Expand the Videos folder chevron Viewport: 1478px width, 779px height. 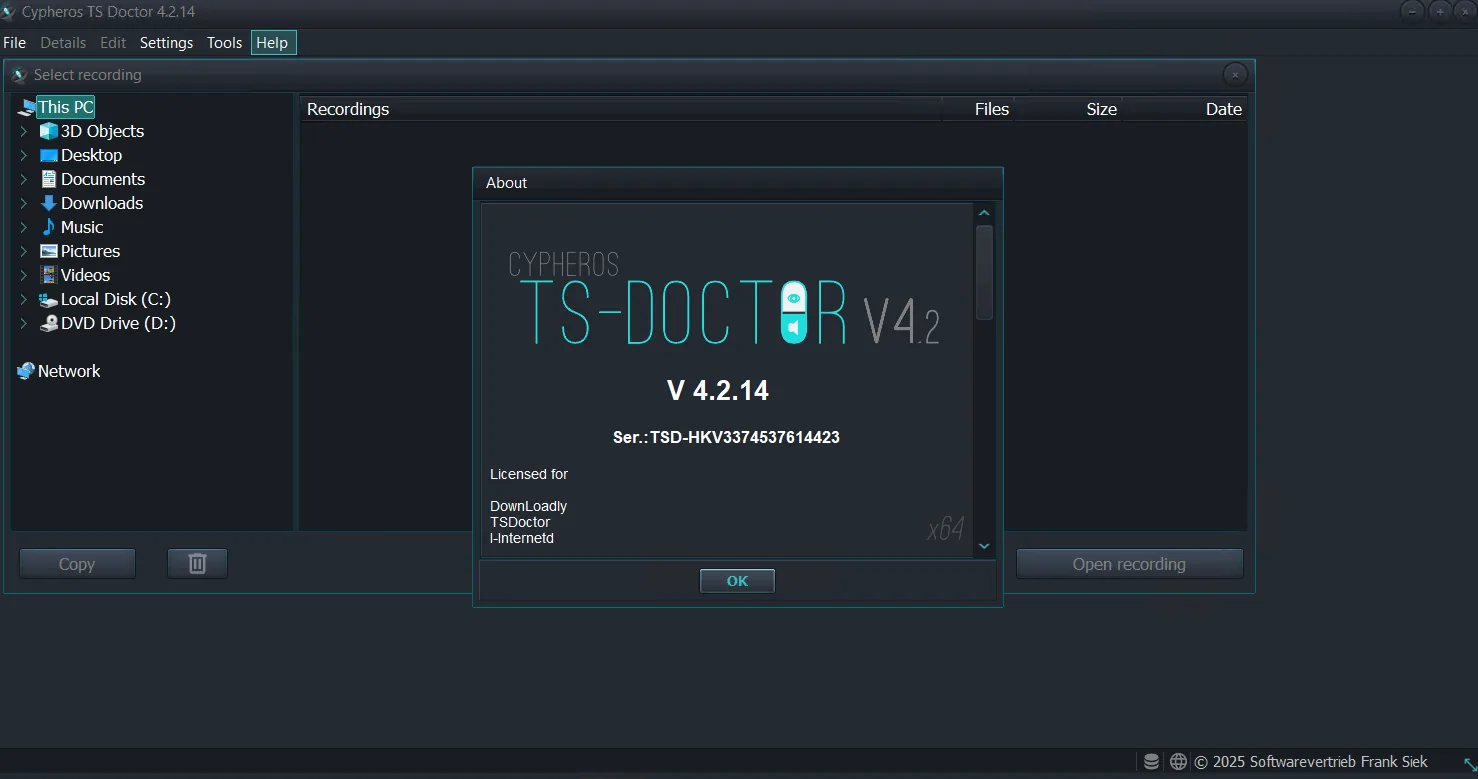pos(24,275)
